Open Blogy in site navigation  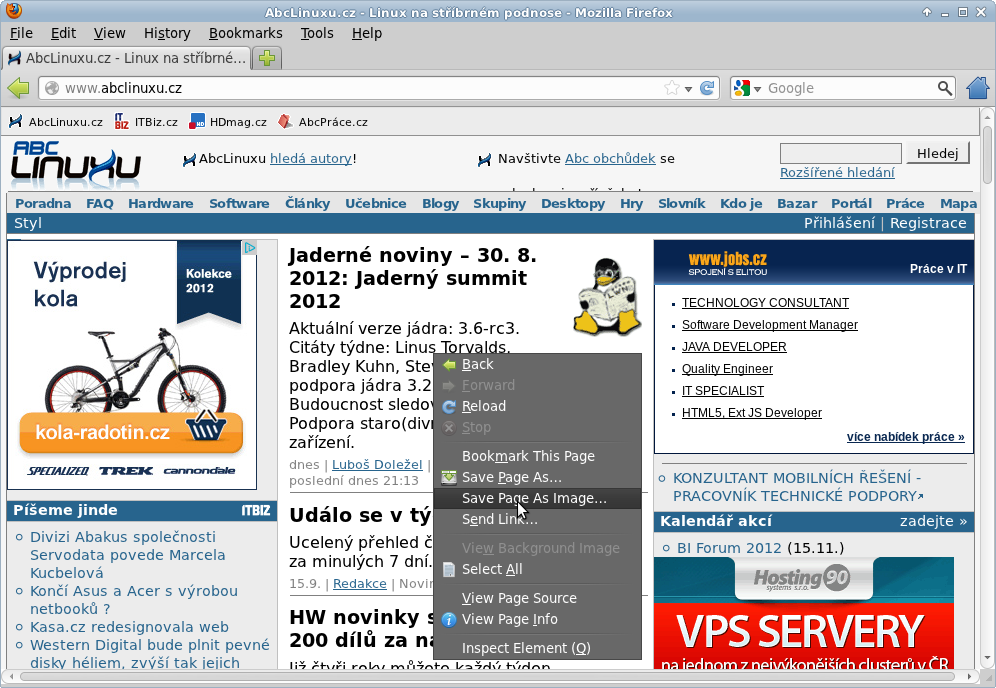[x=440, y=203]
